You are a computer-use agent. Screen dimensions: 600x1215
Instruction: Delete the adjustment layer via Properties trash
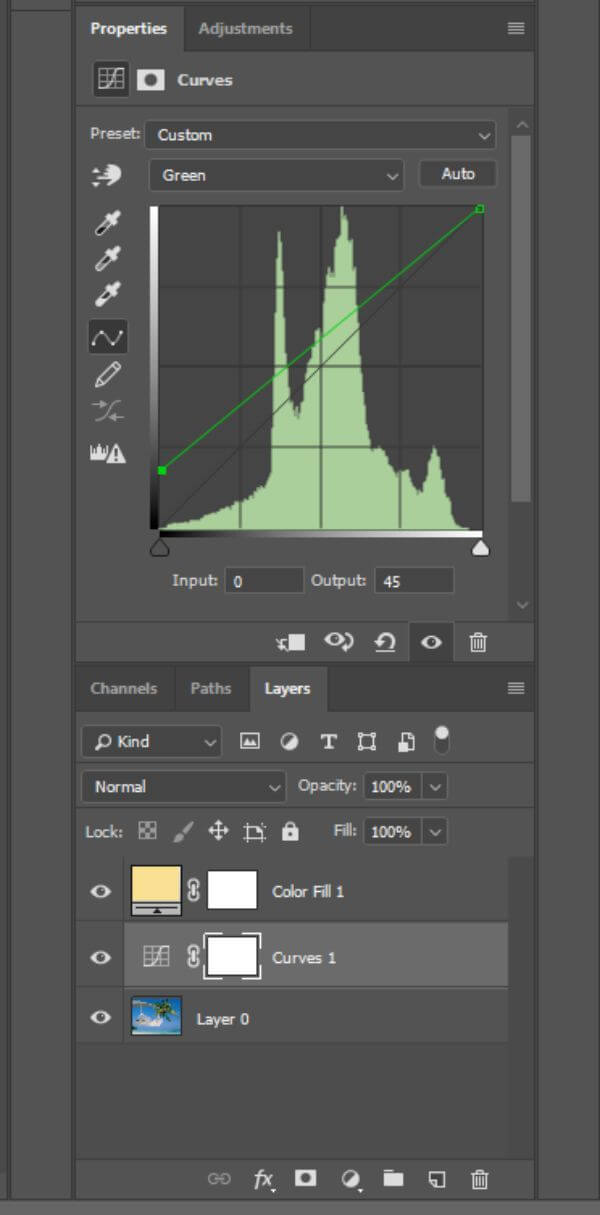click(x=478, y=642)
